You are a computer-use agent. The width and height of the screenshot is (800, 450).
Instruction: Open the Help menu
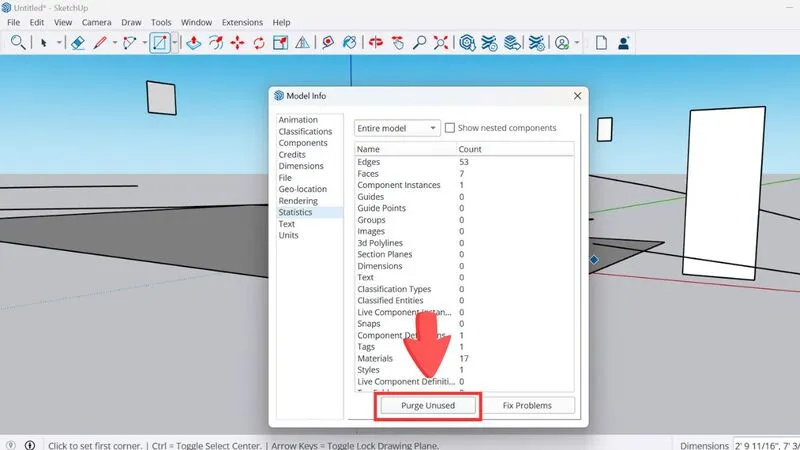click(281, 22)
